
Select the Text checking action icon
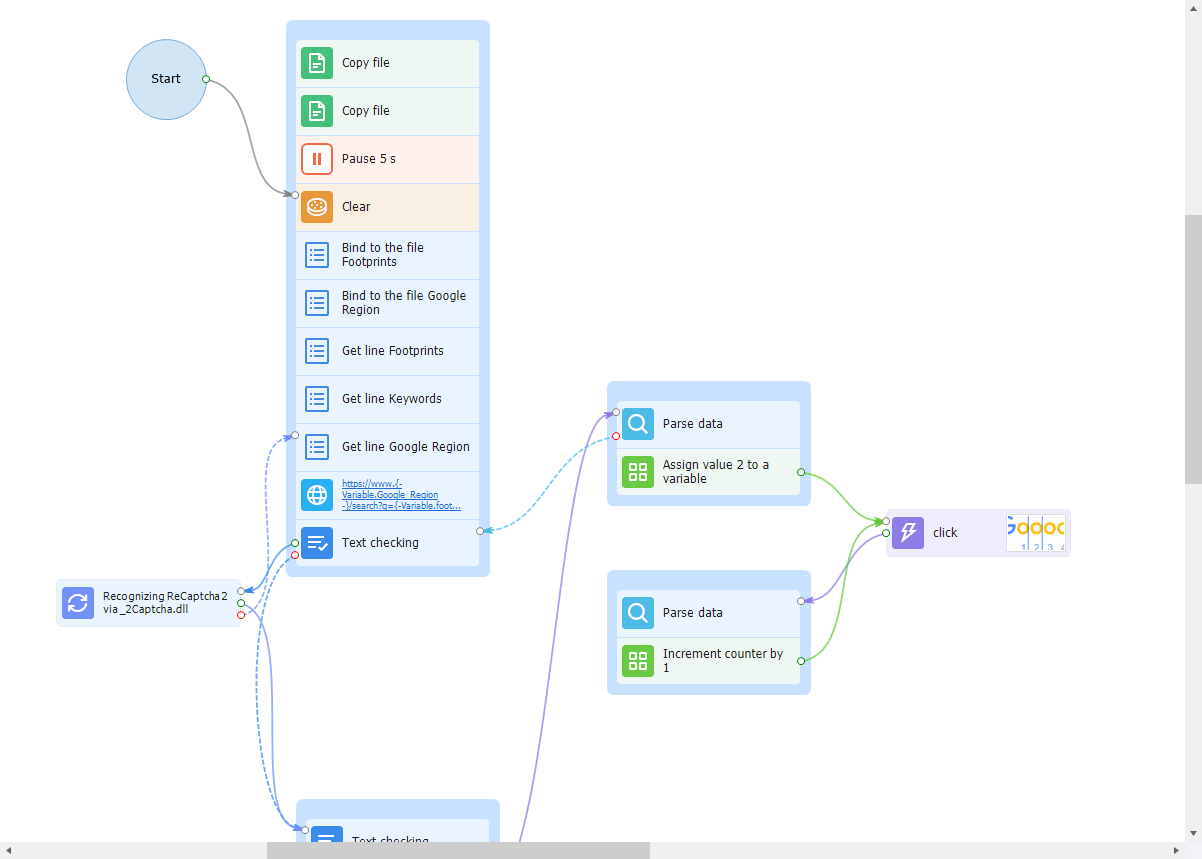(317, 543)
